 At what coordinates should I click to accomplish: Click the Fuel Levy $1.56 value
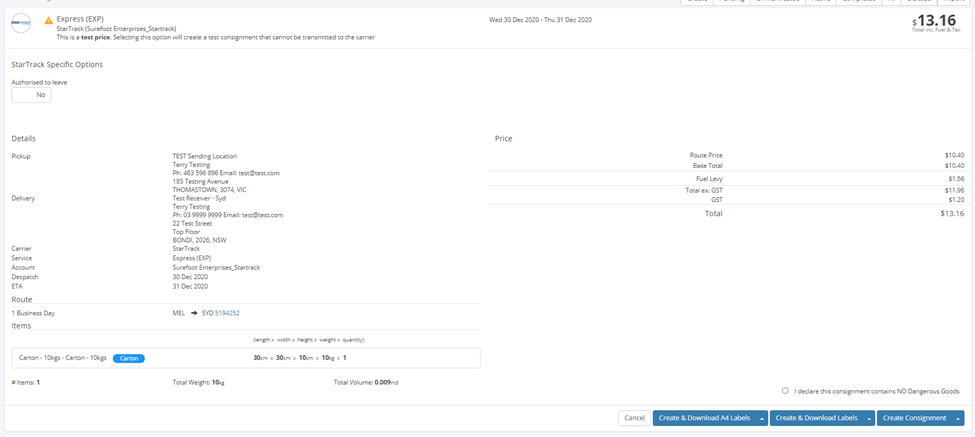pos(955,179)
